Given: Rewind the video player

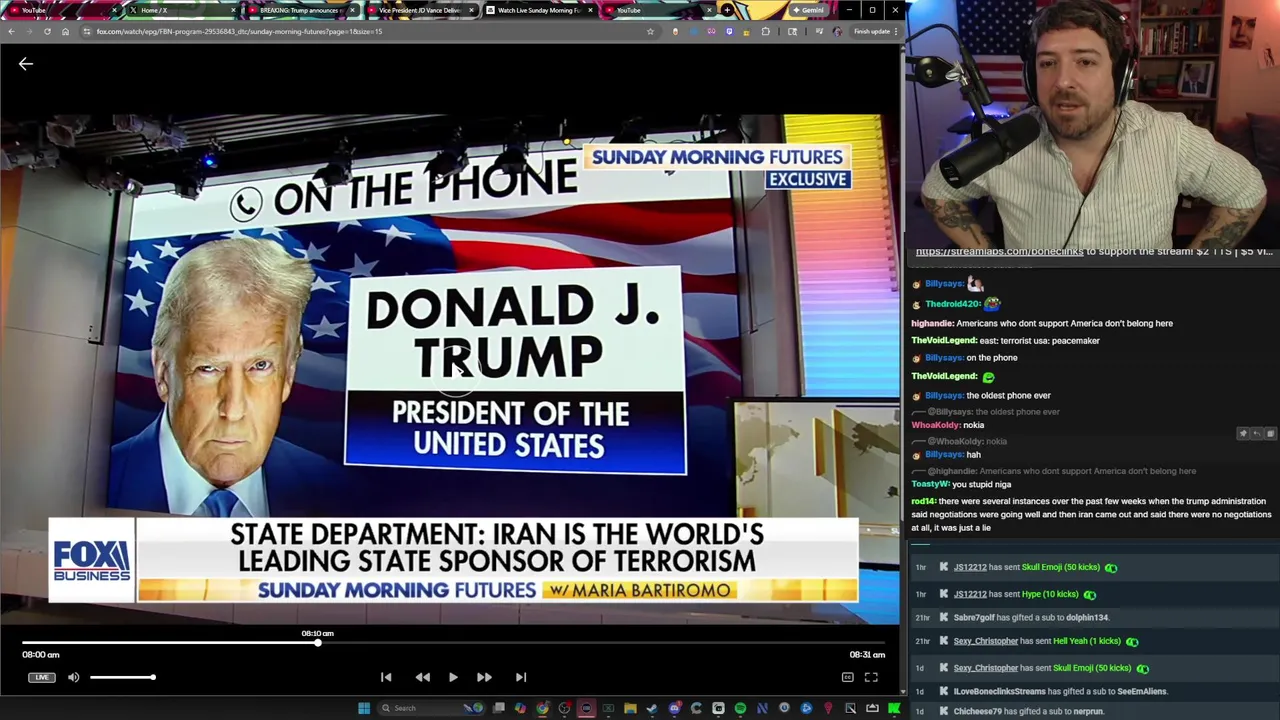Looking at the screenshot, I should [423, 677].
